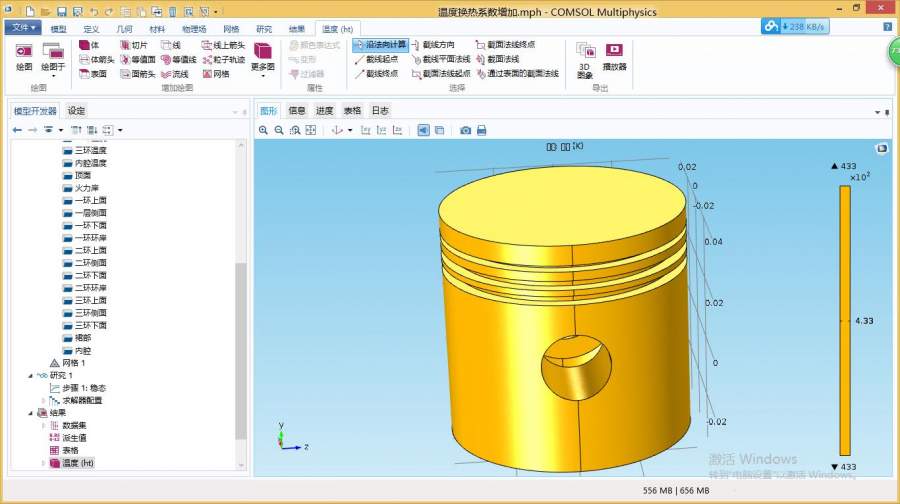Add a 粒子轨迹 particle trajectories plot

[x=223, y=59]
